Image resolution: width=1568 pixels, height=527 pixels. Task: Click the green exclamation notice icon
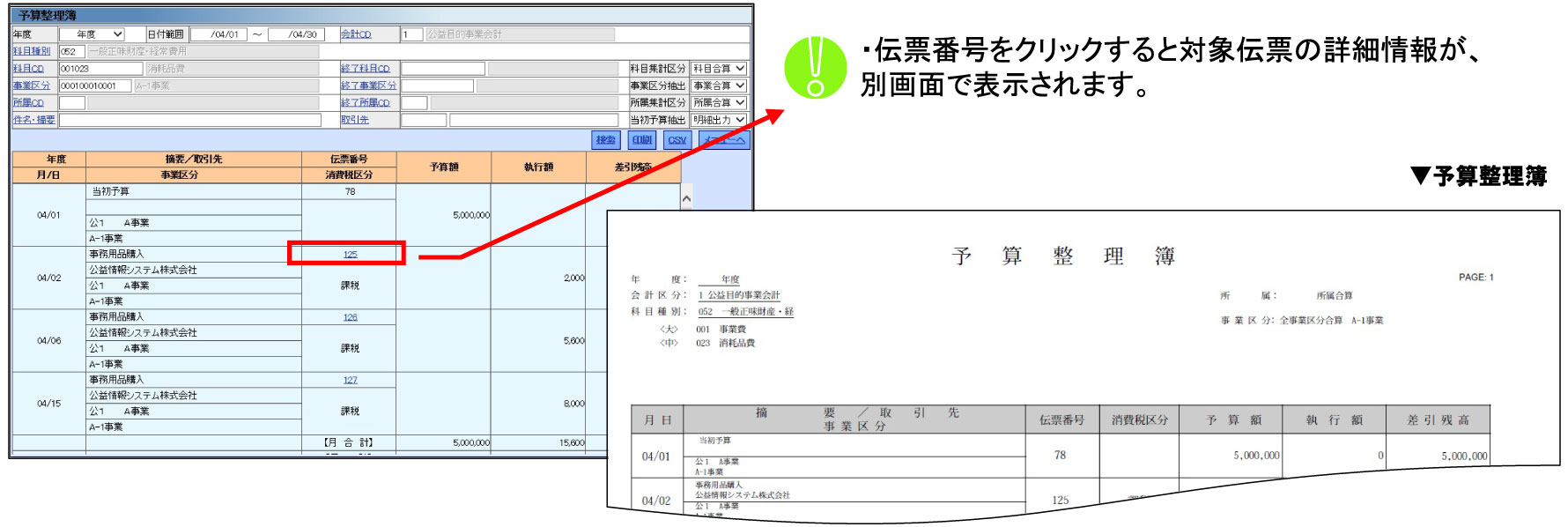click(815, 68)
